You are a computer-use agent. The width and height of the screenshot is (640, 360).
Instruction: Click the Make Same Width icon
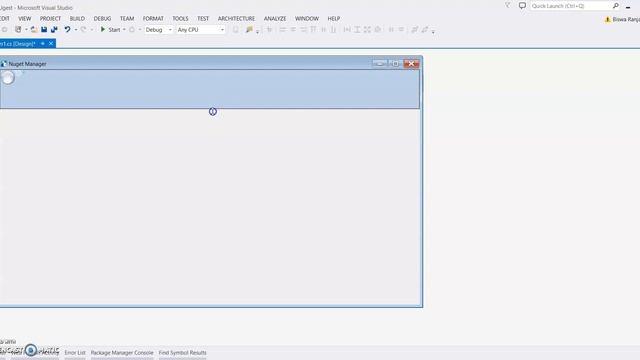[347, 29]
